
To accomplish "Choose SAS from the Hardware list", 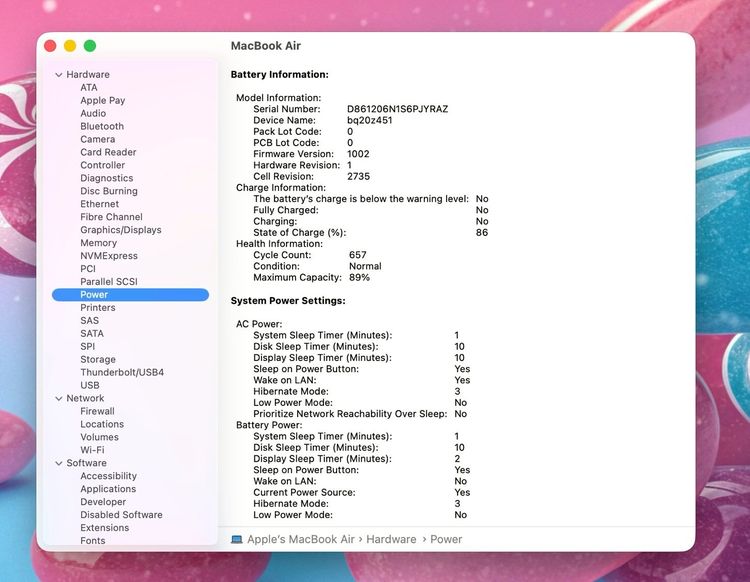I will (89, 320).
